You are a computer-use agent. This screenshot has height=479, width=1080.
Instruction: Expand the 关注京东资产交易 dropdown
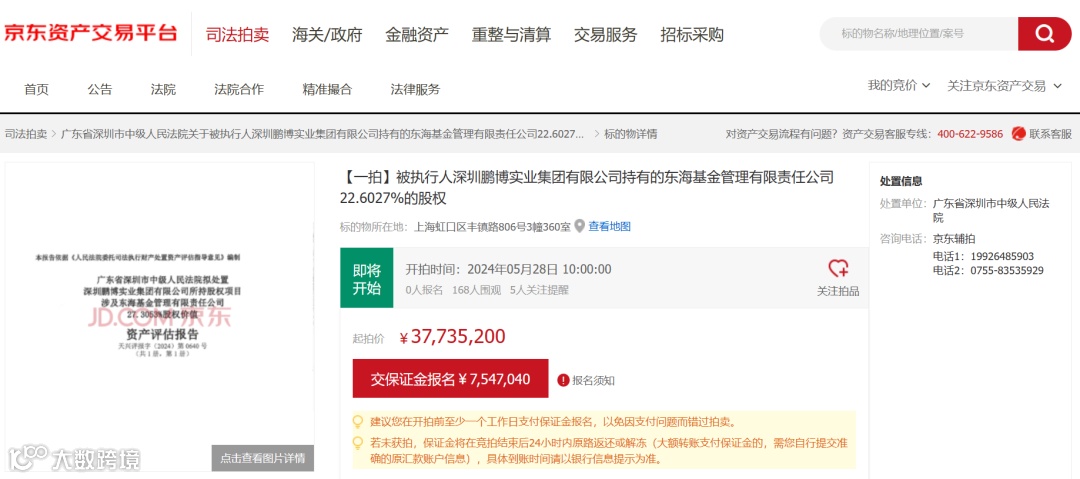click(x=1005, y=85)
